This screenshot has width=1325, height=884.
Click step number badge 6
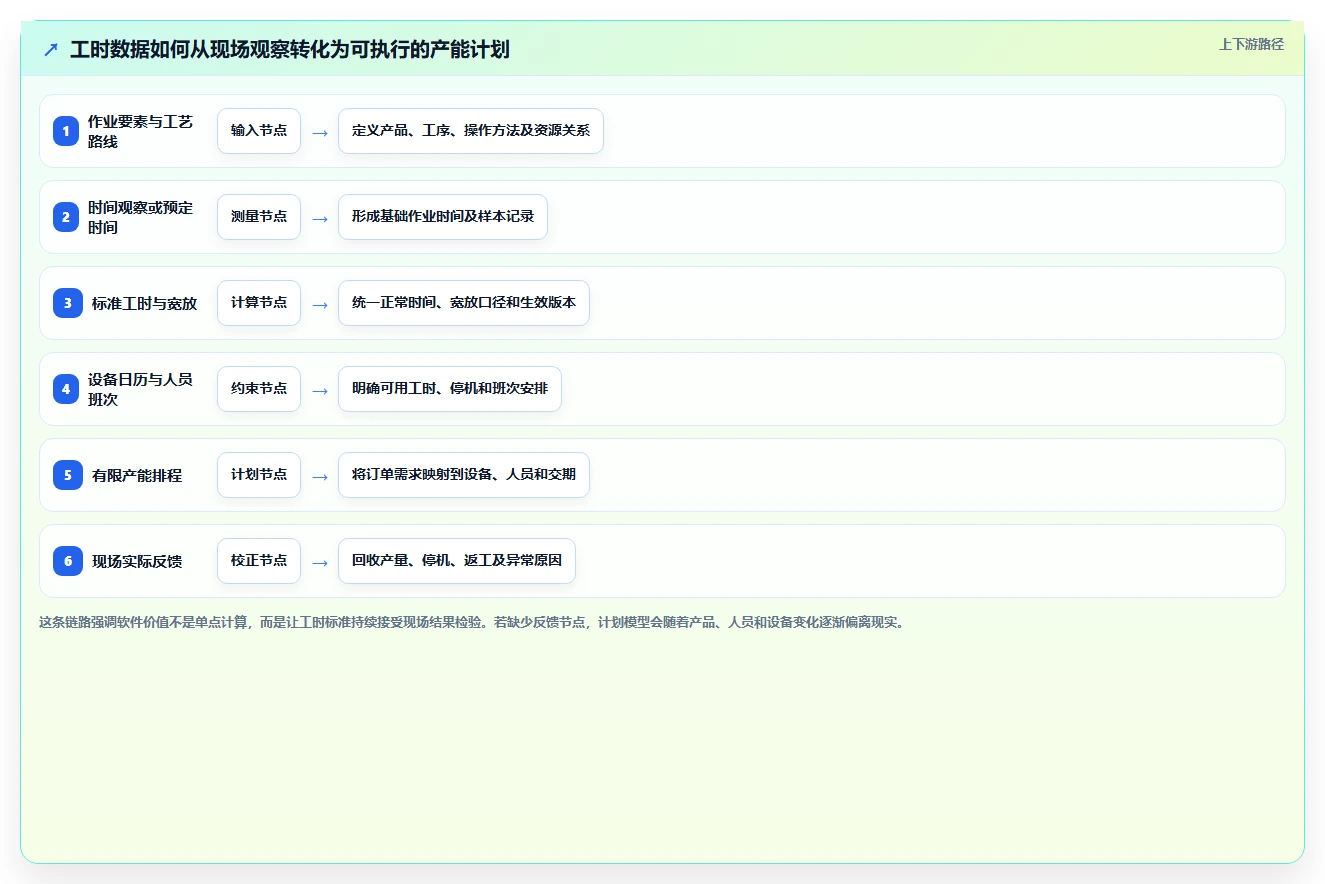[68, 561]
